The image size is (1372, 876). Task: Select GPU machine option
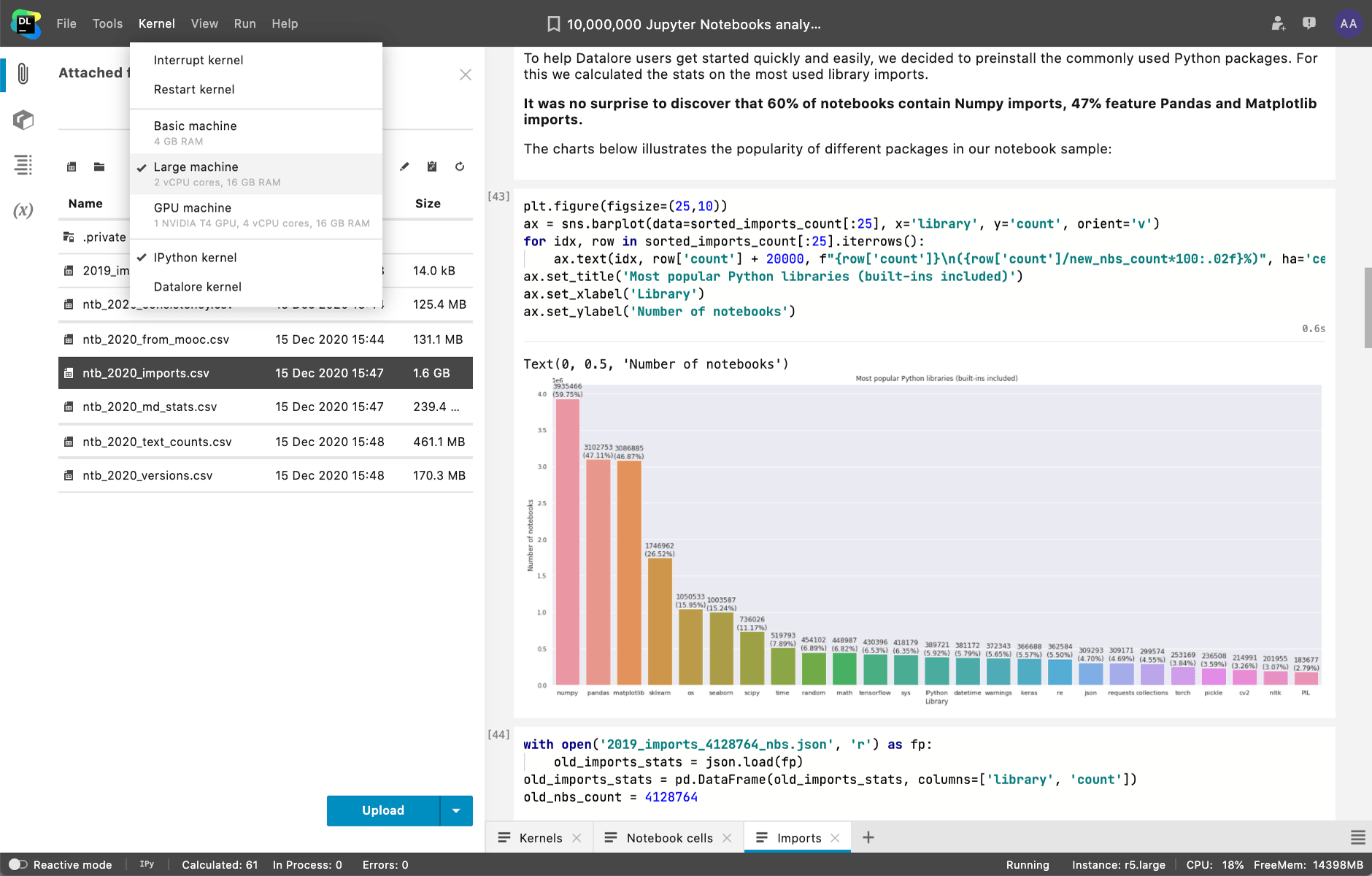point(256,215)
